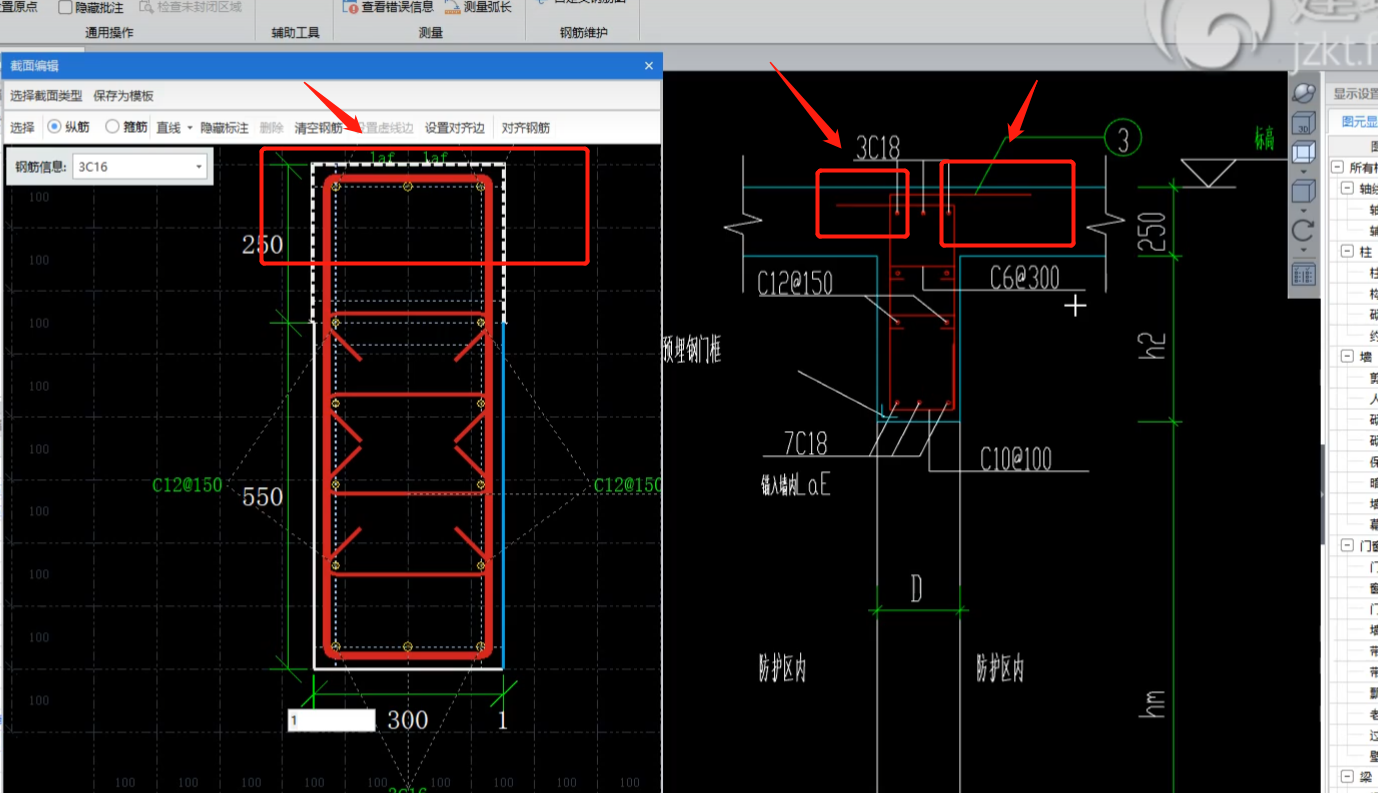
Task: Click the 550 dimension in section editor
Action: click(x=262, y=496)
